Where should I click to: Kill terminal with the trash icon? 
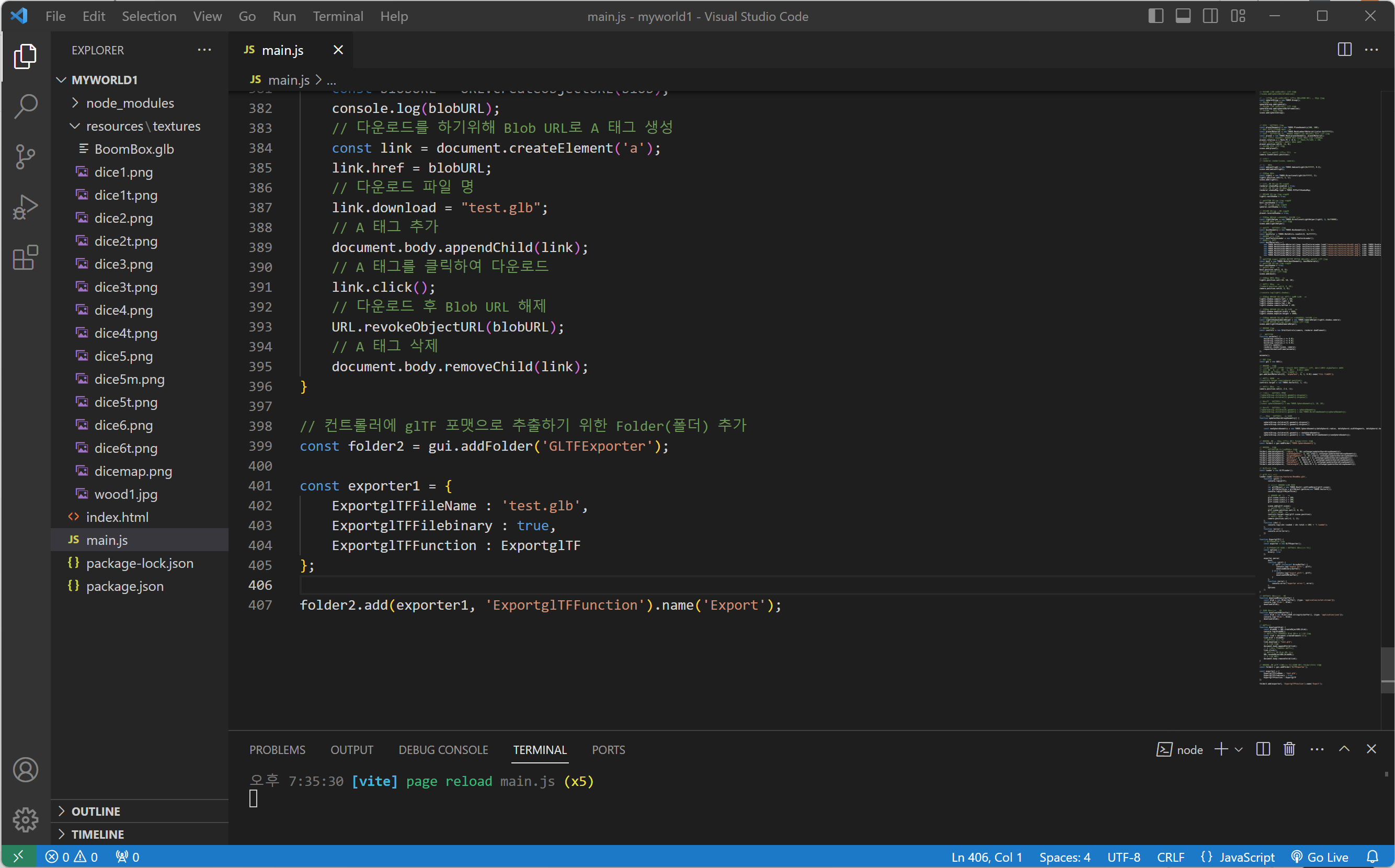(x=1289, y=749)
